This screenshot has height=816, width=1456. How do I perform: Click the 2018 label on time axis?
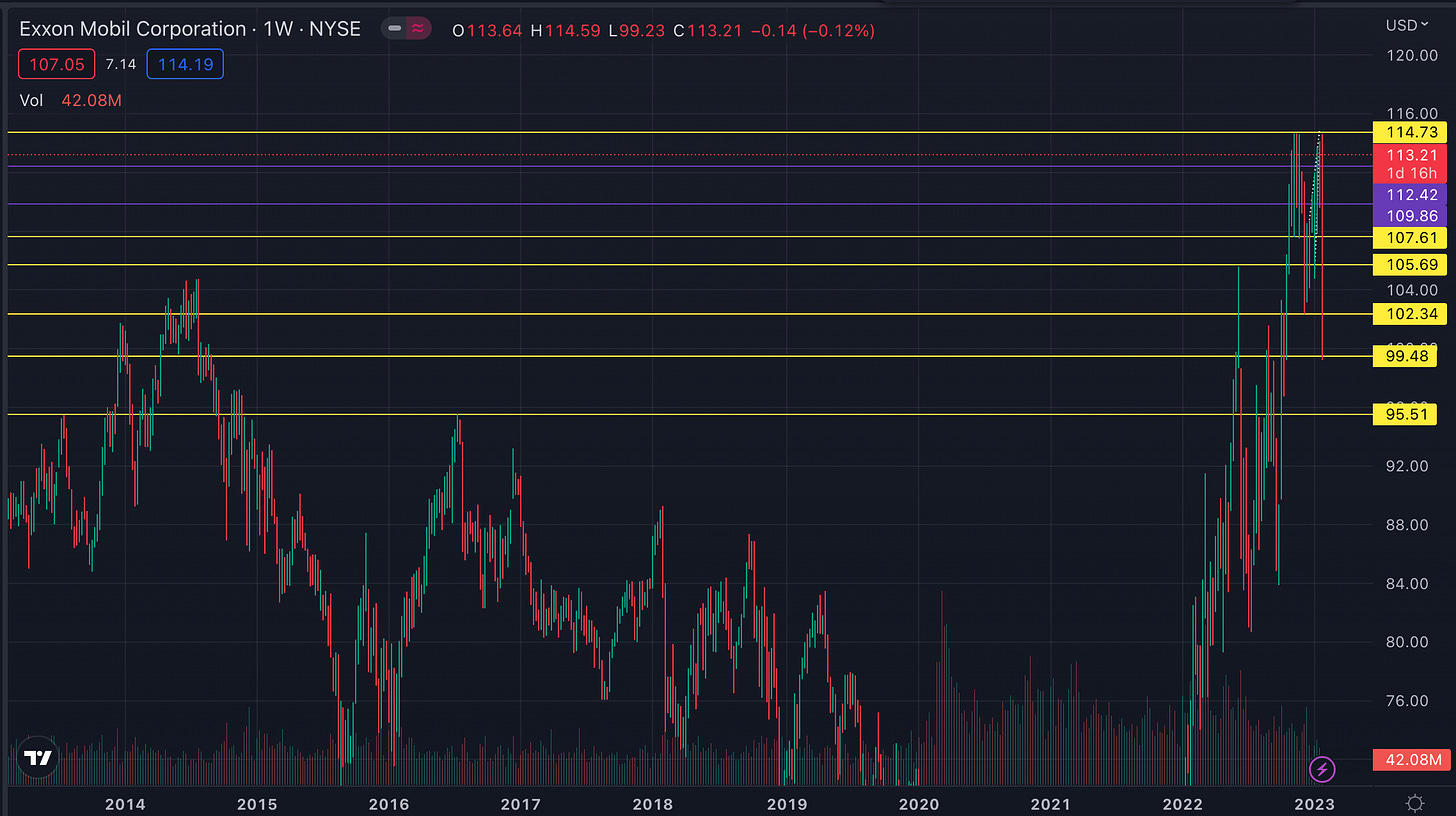pos(653,803)
